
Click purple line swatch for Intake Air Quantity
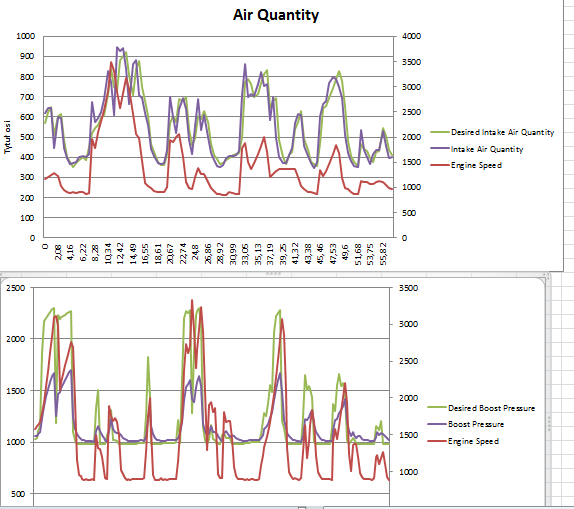click(440, 148)
